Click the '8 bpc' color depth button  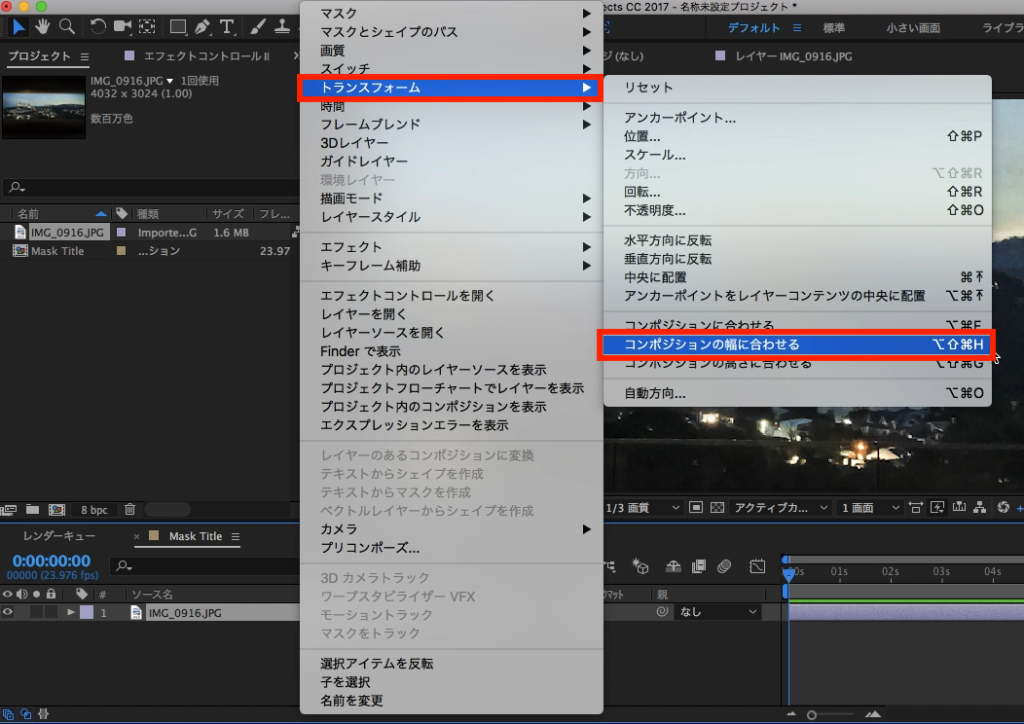click(x=94, y=510)
